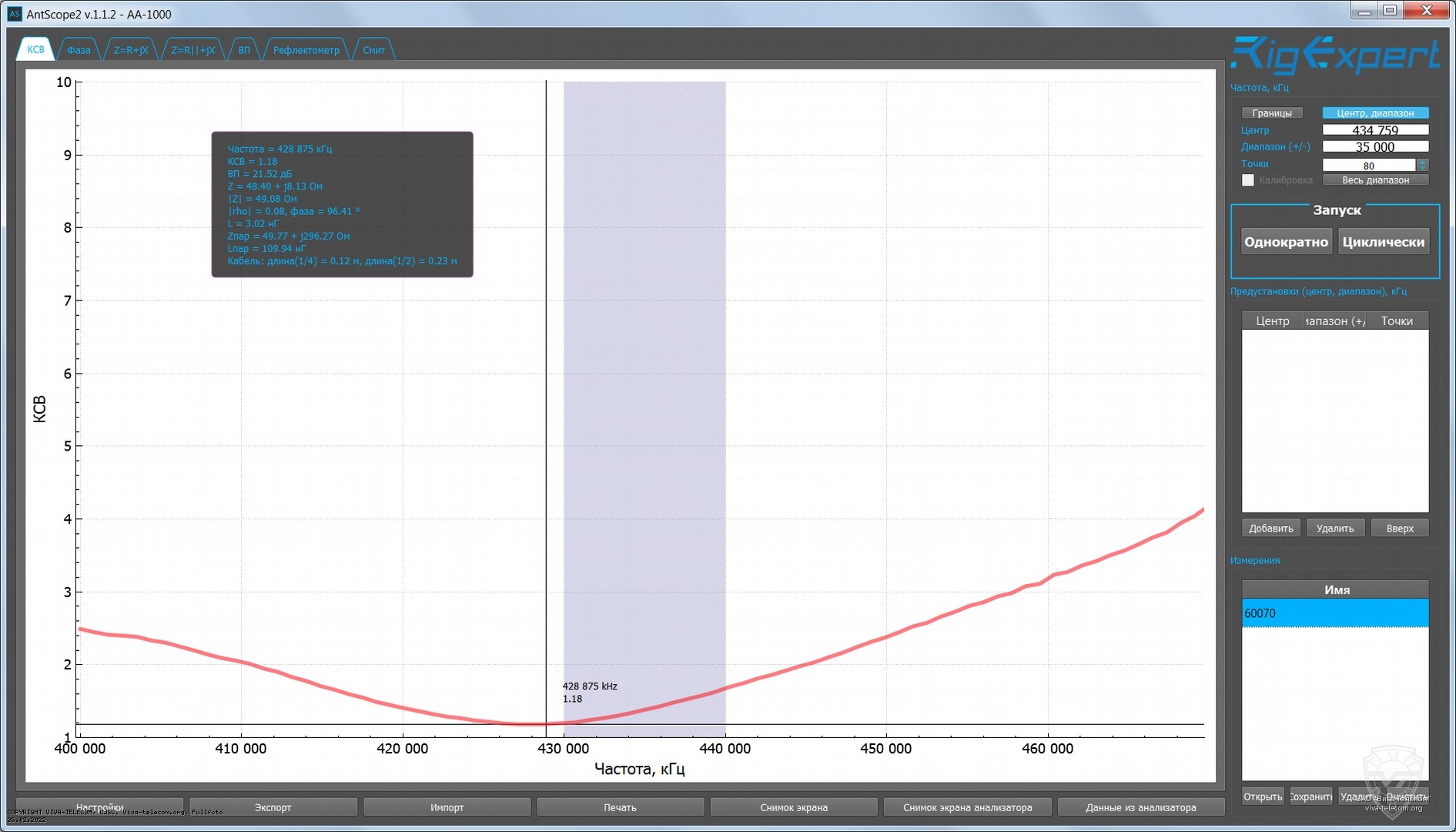Switch to Границы frequency mode
The width and height of the screenshot is (1456, 832).
click(x=1271, y=113)
